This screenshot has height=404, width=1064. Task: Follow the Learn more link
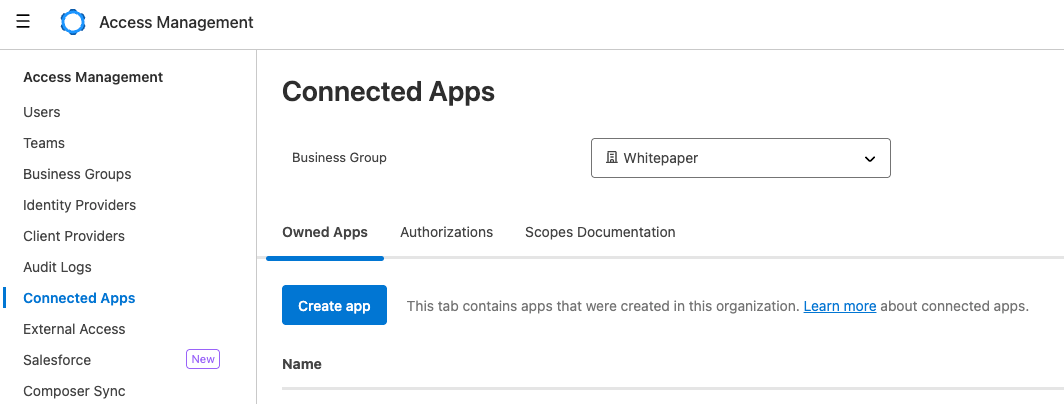tap(839, 306)
